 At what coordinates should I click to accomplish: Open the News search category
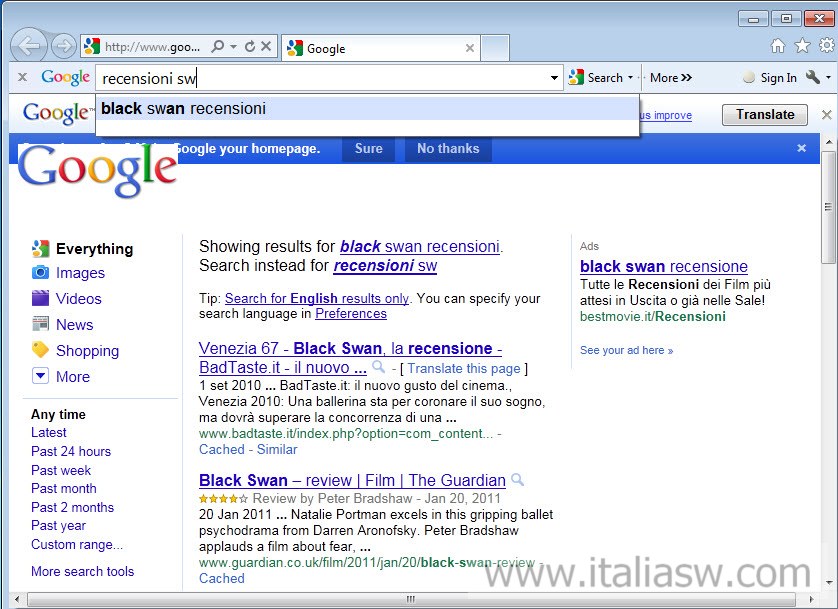pos(74,324)
